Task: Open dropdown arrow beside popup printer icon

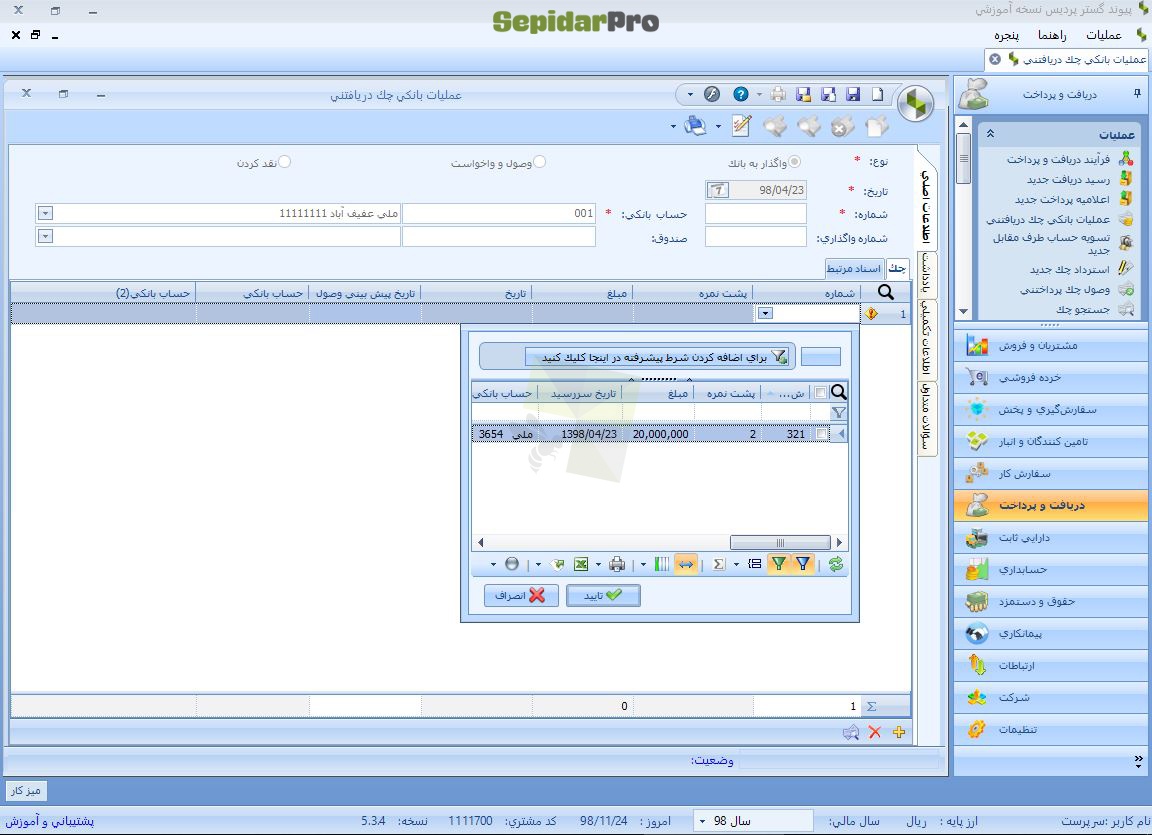Action: [x=598, y=564]
